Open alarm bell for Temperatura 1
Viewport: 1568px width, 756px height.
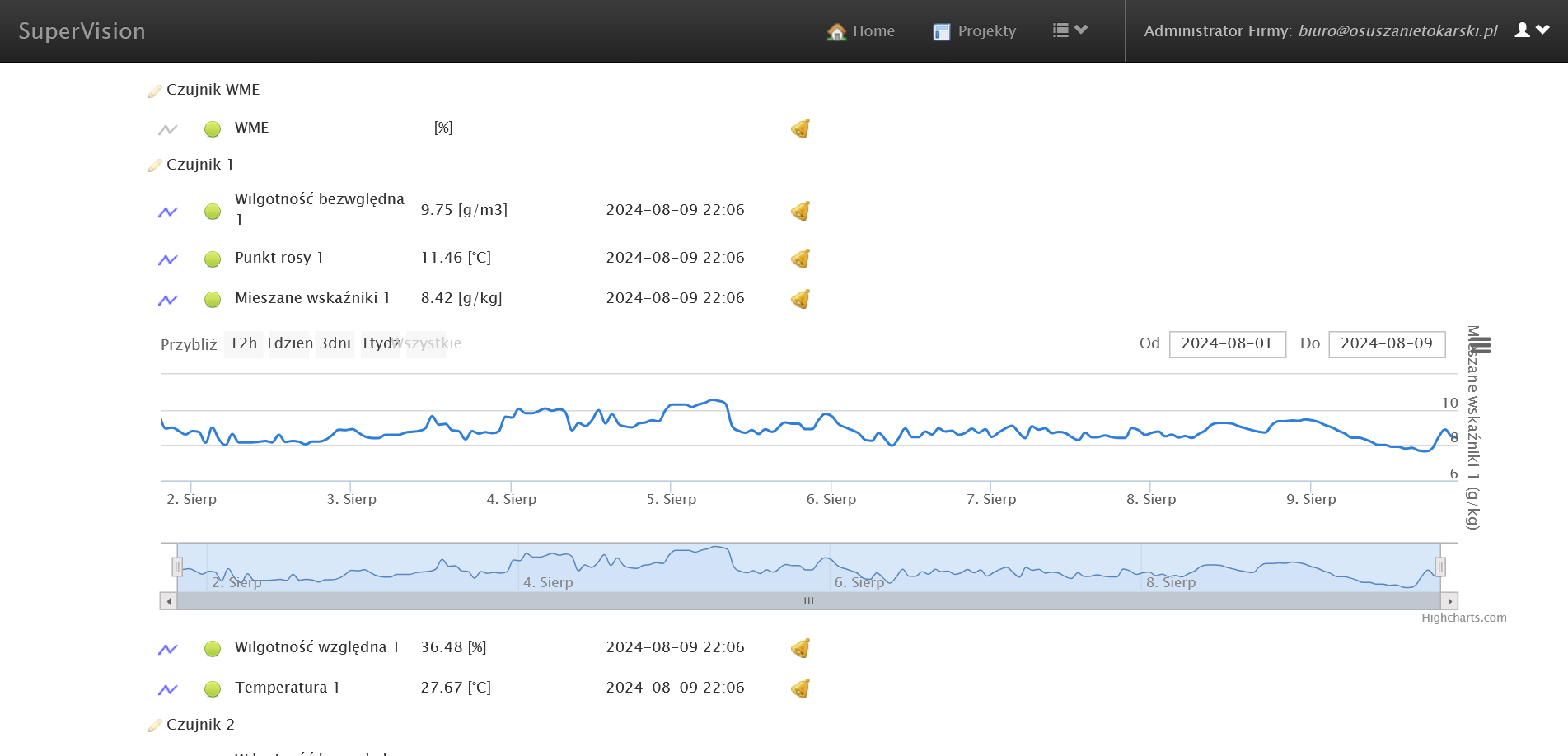800,688
